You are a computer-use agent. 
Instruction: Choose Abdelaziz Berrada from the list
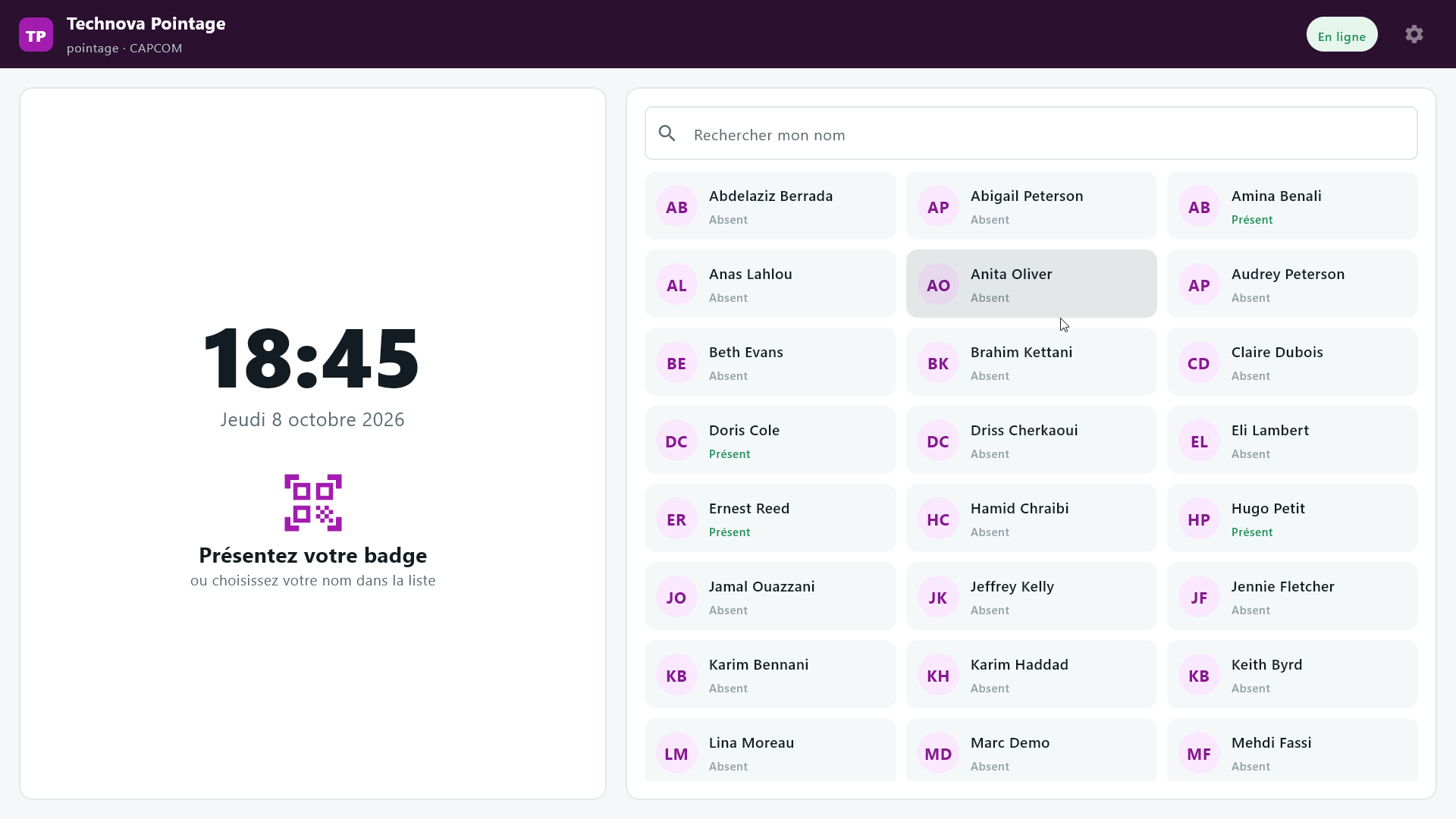(770, 206)
